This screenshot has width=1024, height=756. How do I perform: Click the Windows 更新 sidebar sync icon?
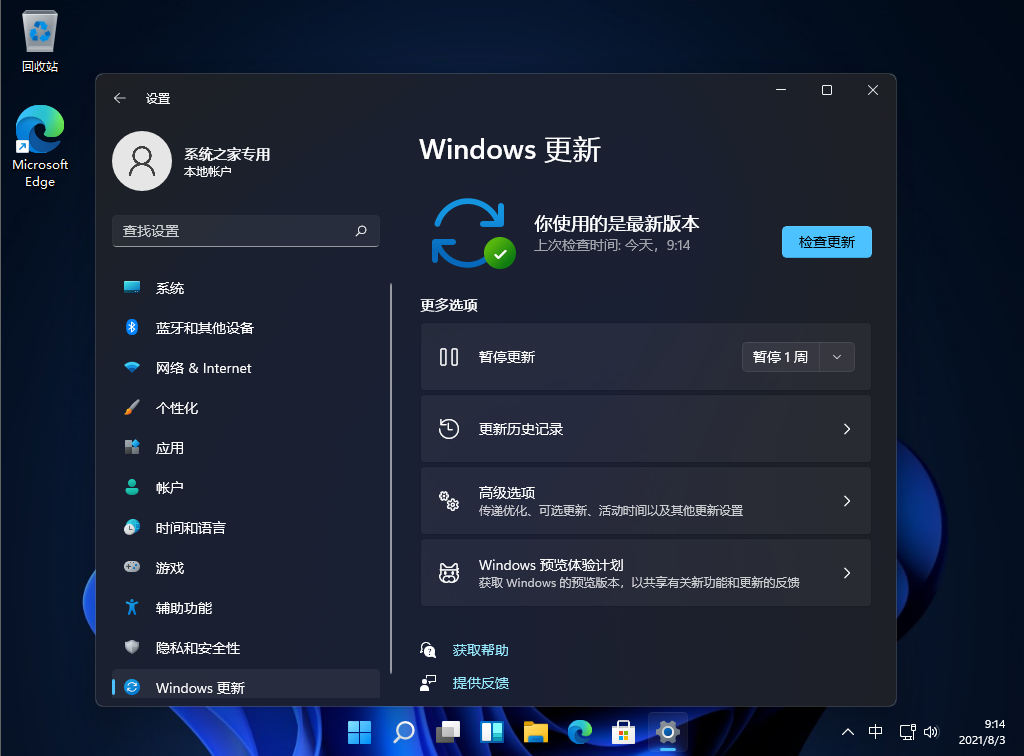[132, 687]
